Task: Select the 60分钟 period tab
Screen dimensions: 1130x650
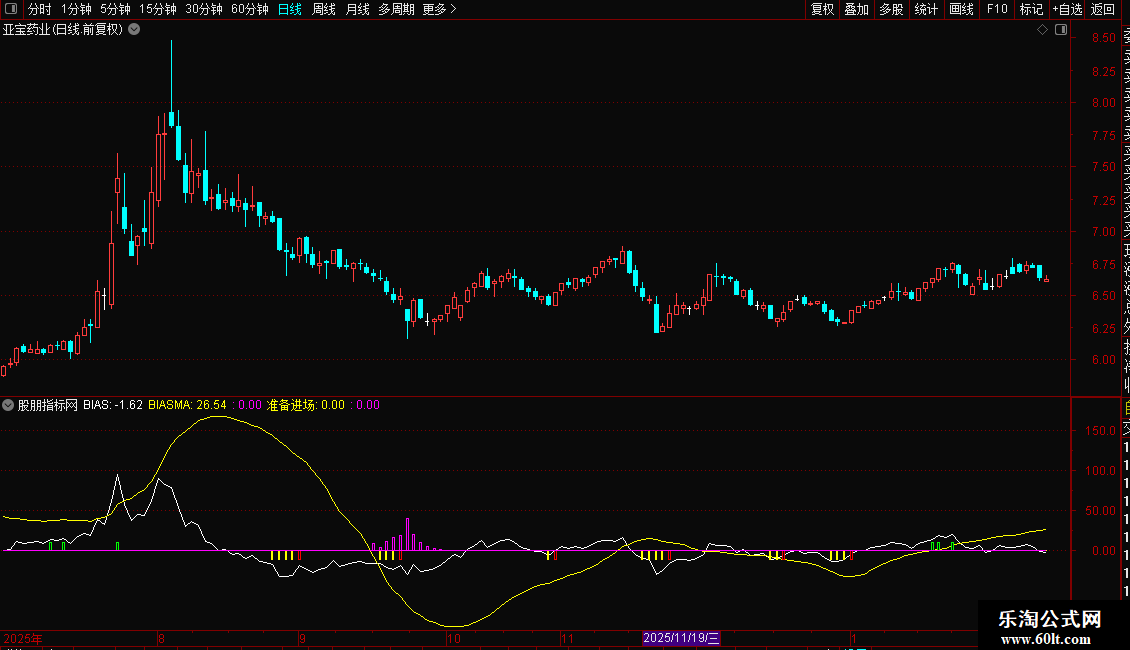Action: [x=250, y=9]
